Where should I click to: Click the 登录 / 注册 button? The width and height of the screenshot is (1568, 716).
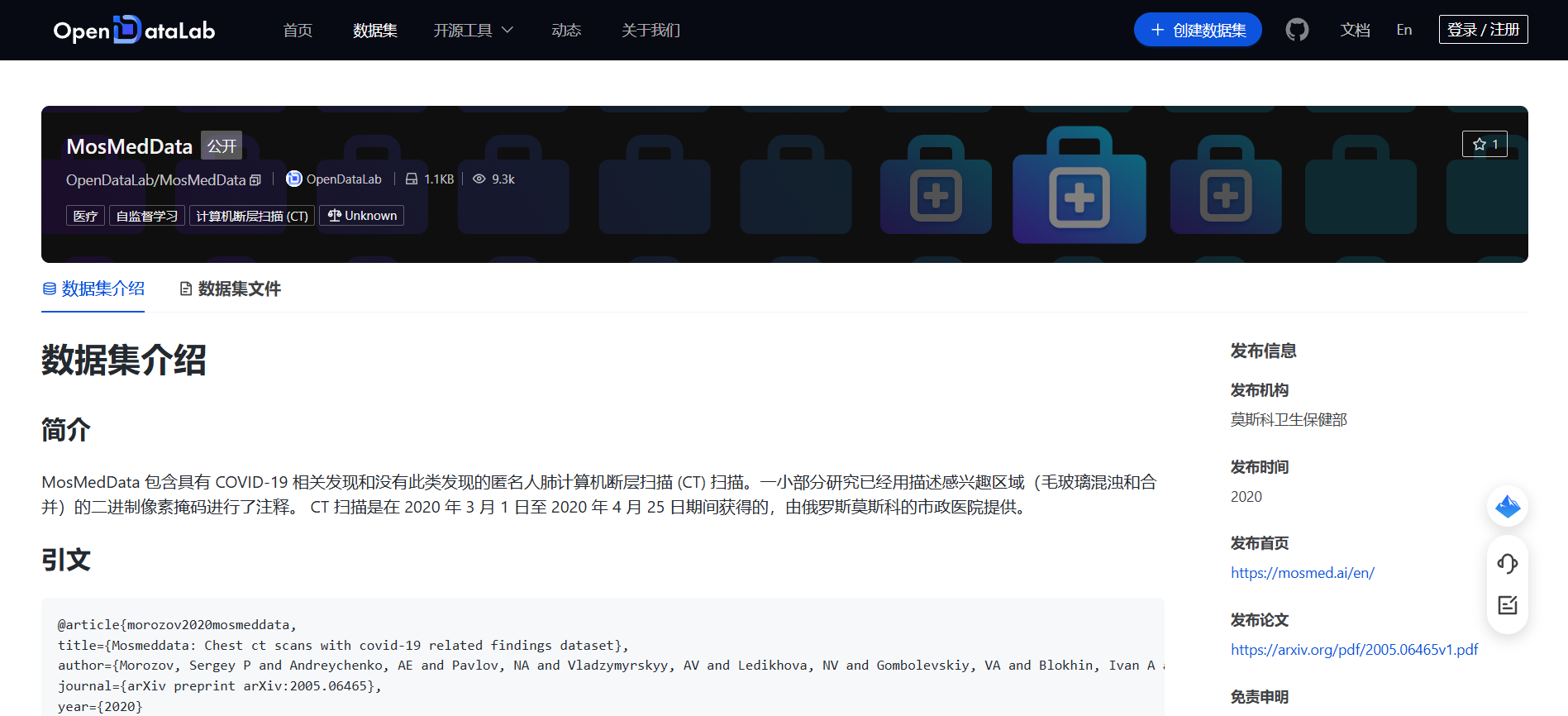click(x=1484, y=30)
